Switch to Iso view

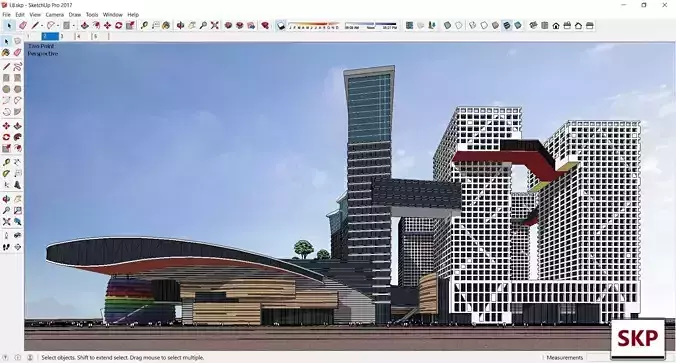point(534,25)
